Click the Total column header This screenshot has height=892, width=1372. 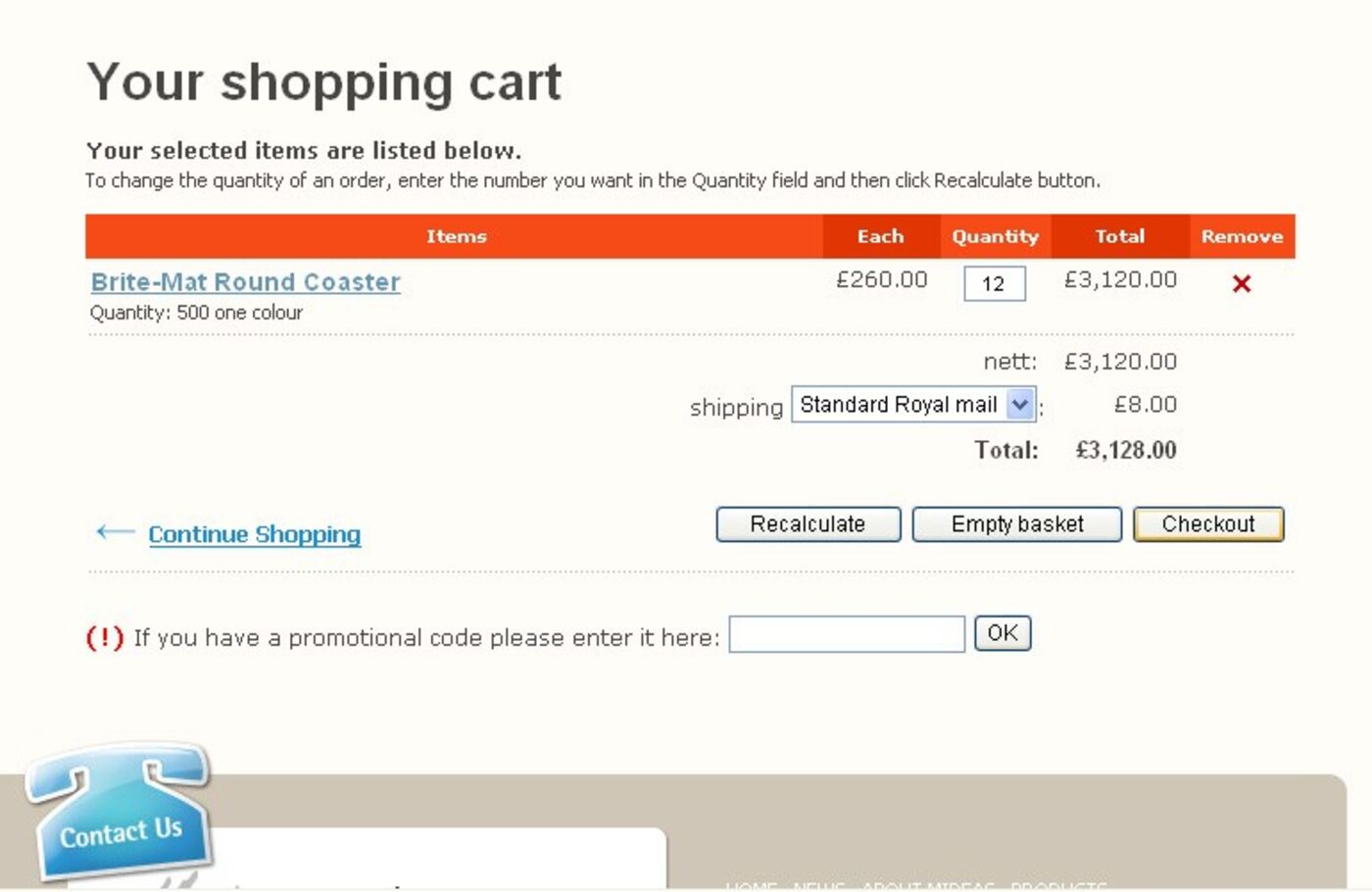click(1119, 236)
